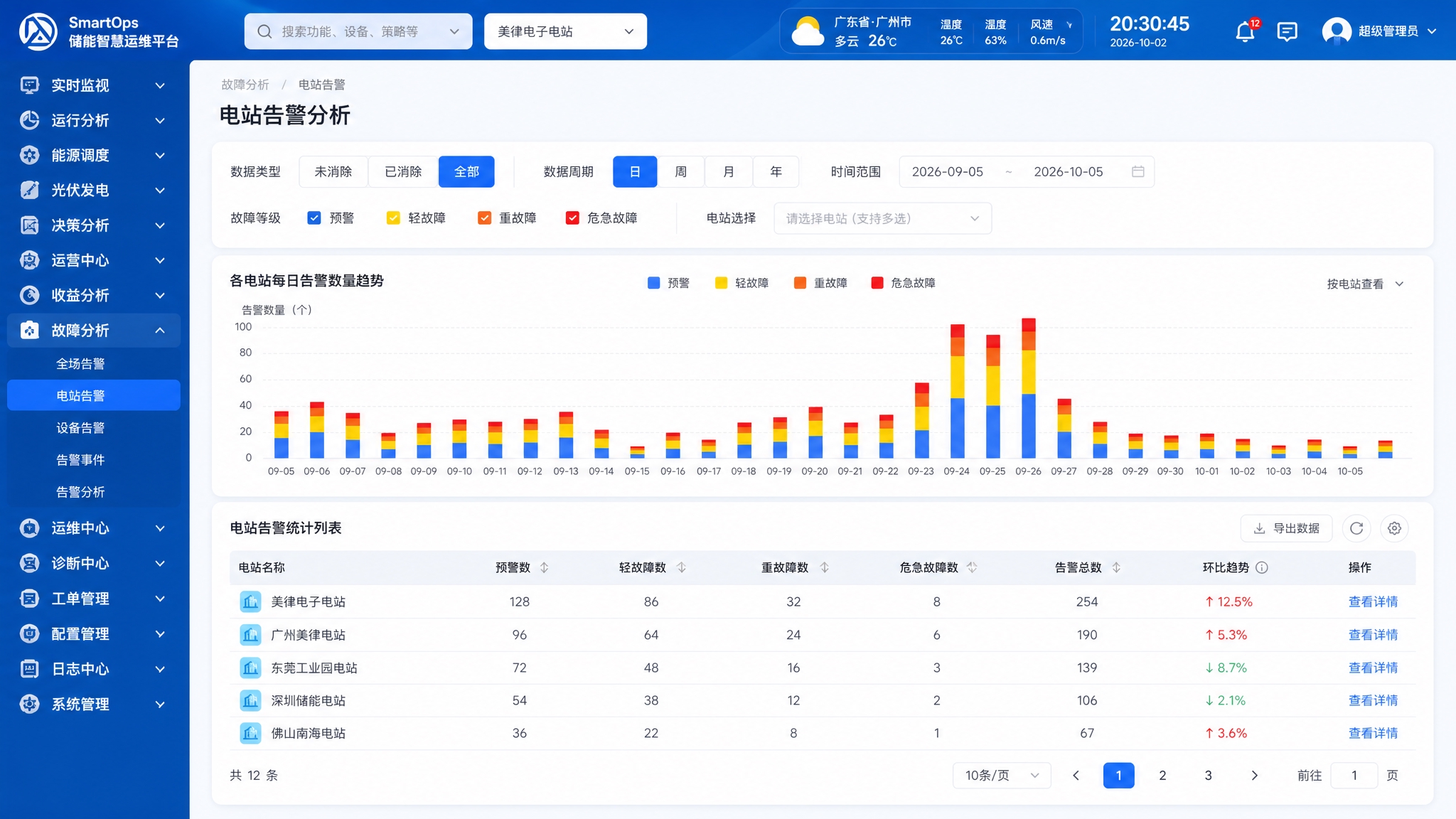The height and width of the screenshot is (819, 1456).
Task: Click the 诊断中心 sidebar icon
Action: (29, 563)
